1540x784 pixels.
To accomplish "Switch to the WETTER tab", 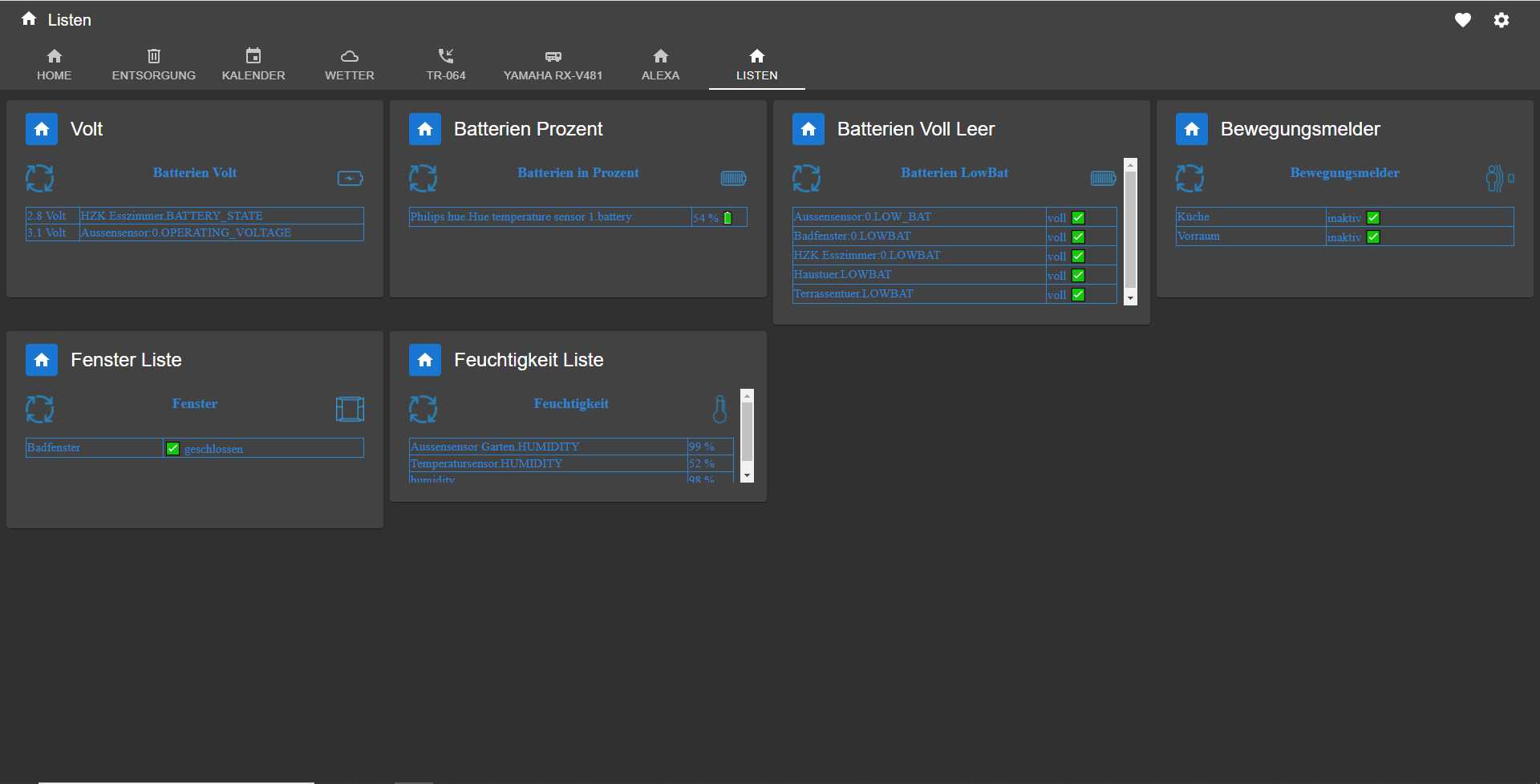I will [350, 65].
